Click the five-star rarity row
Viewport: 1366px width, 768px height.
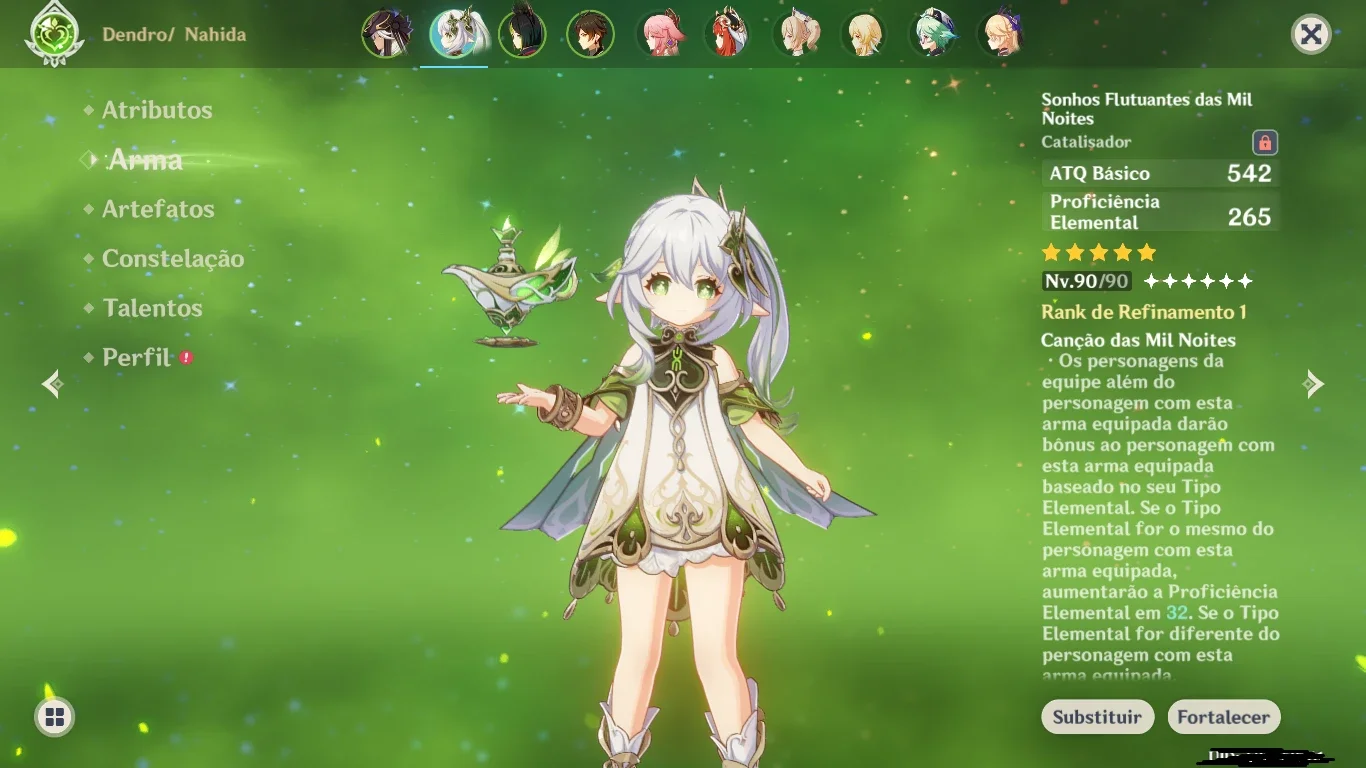(1098, 252)
